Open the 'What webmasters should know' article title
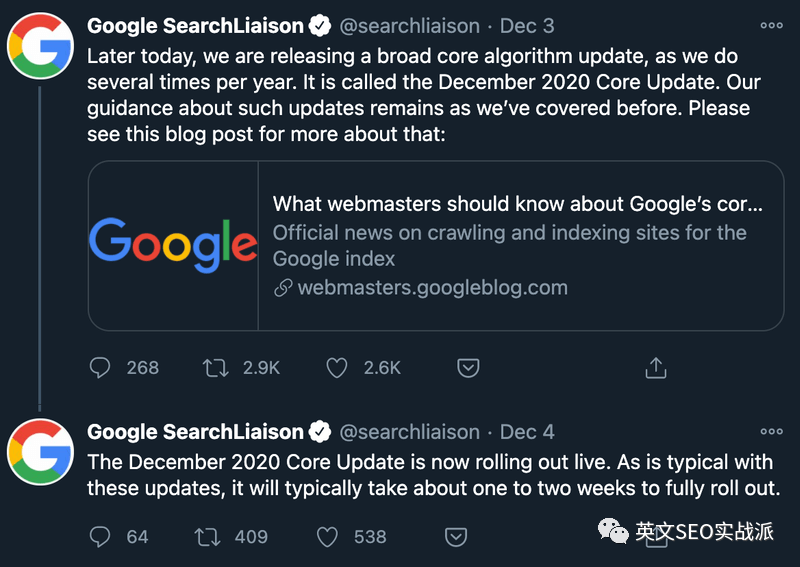 [x=517, y=204]
